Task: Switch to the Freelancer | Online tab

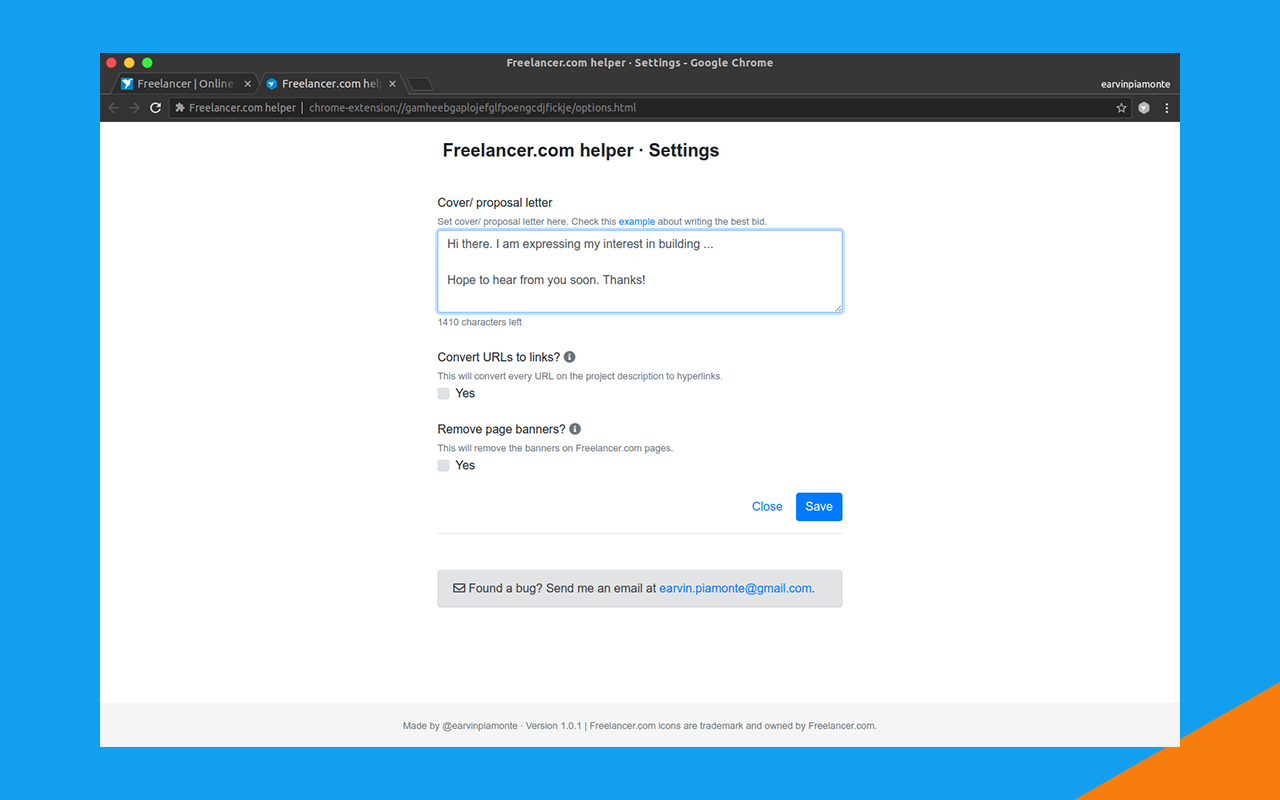Action: (x=185, y=84)
